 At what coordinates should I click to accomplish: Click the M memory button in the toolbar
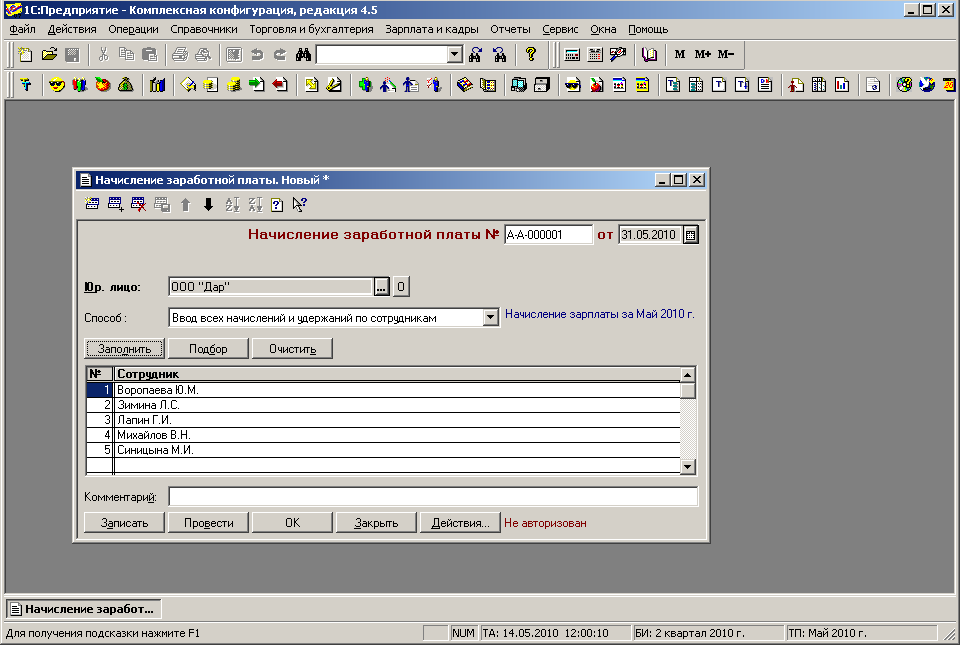click(x=680, y=54)
